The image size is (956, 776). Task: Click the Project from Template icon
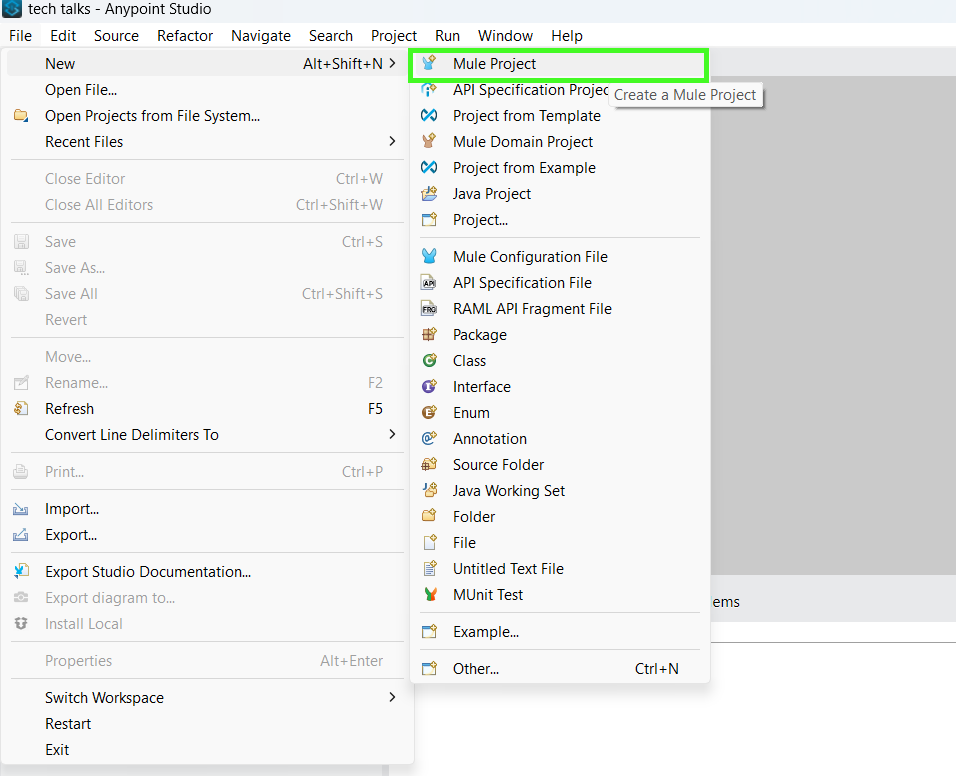point(429,115)
